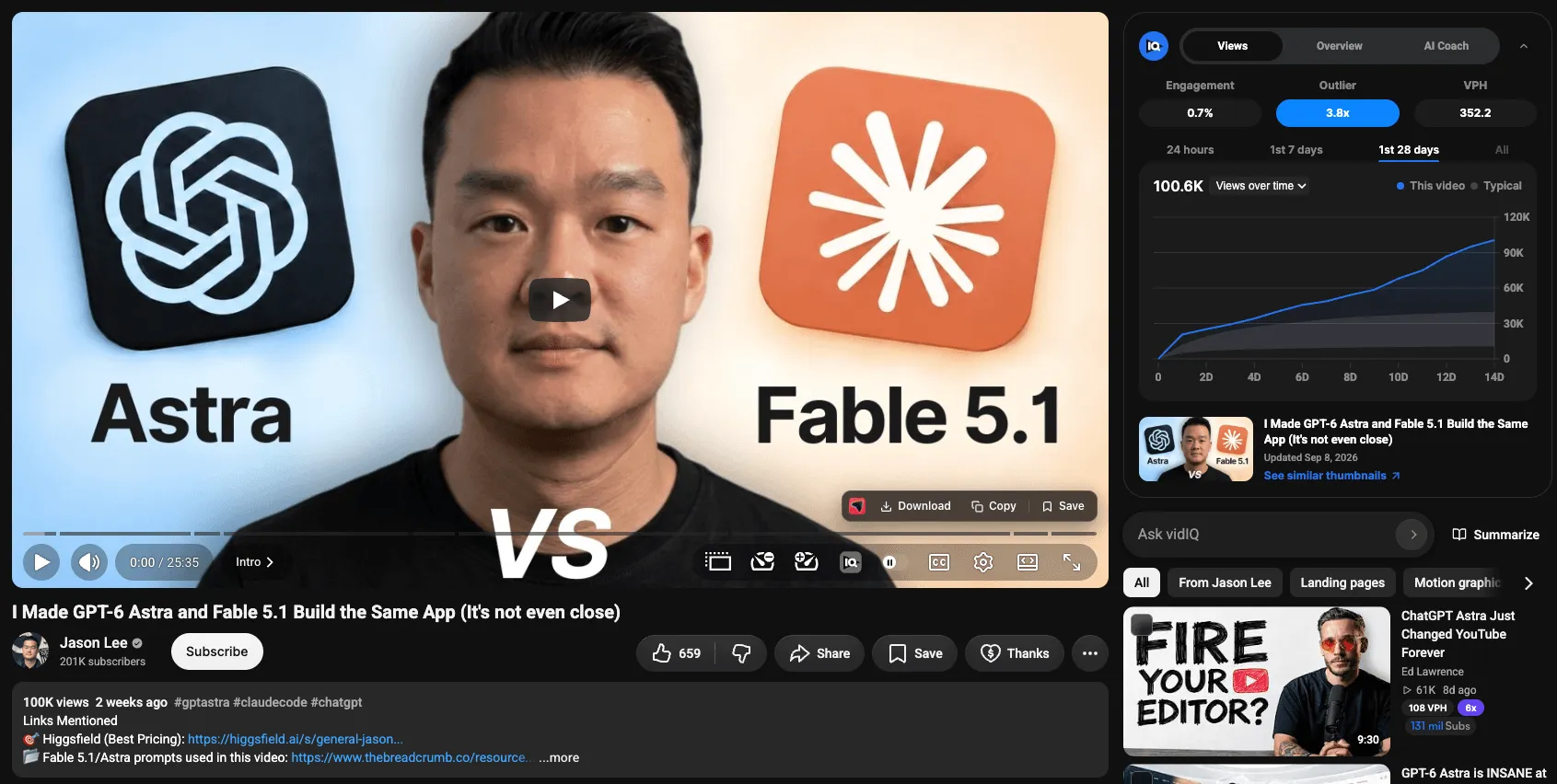Subscribe to Jason Lee
1557x784 pixels.
click(217, 651)
